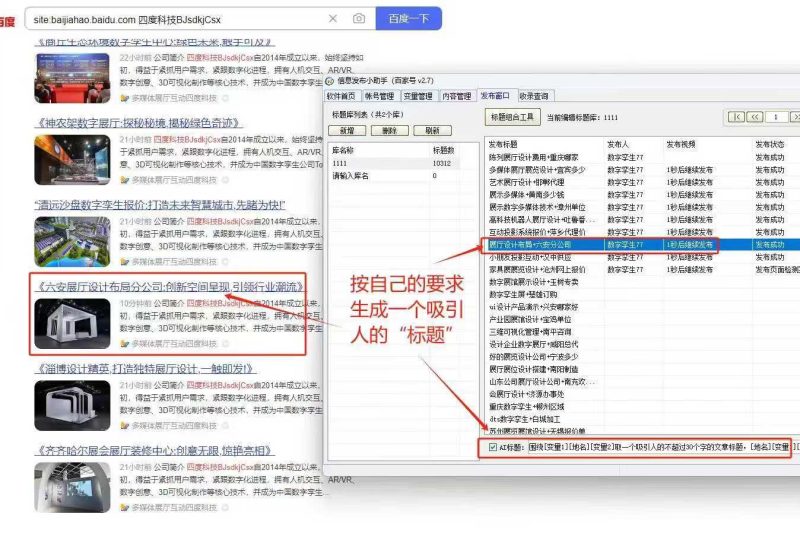Switch to 帐号管理 tab
Image resolution: width=800 pixels, height=533 pixels.
click(379, 96)
